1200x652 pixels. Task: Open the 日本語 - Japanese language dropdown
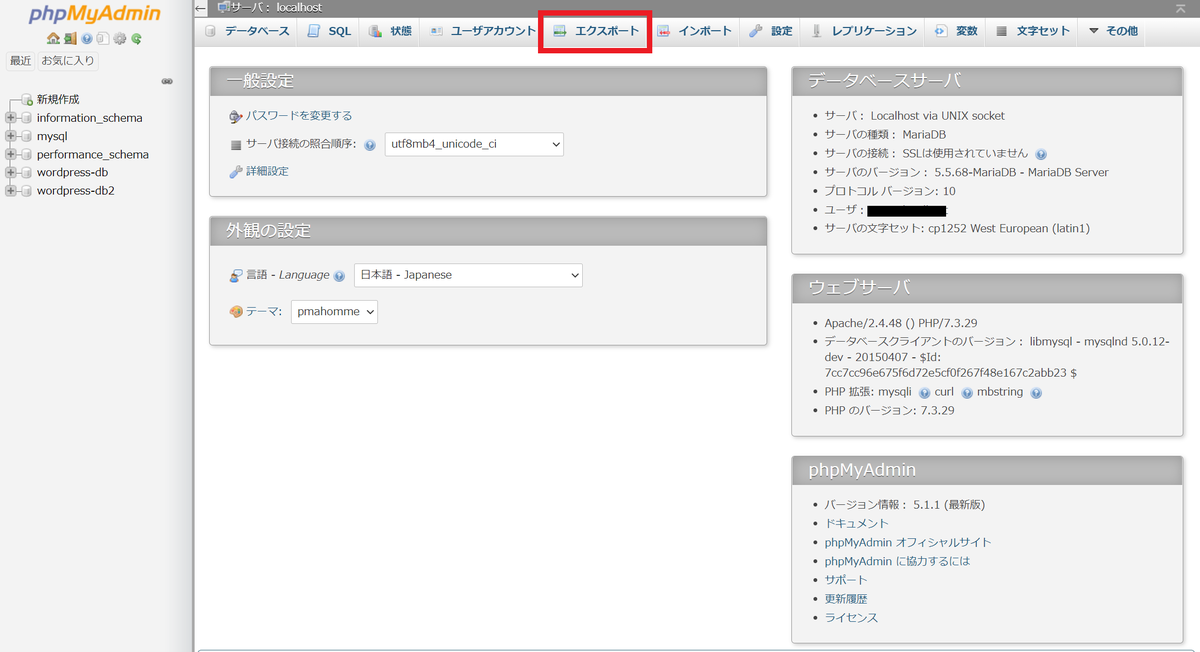pyautogui.click(x=468, y=275)
